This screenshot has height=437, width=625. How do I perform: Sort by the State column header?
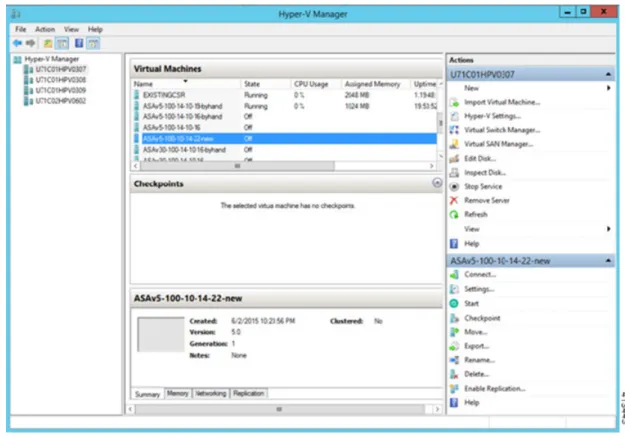click(265, 84)
